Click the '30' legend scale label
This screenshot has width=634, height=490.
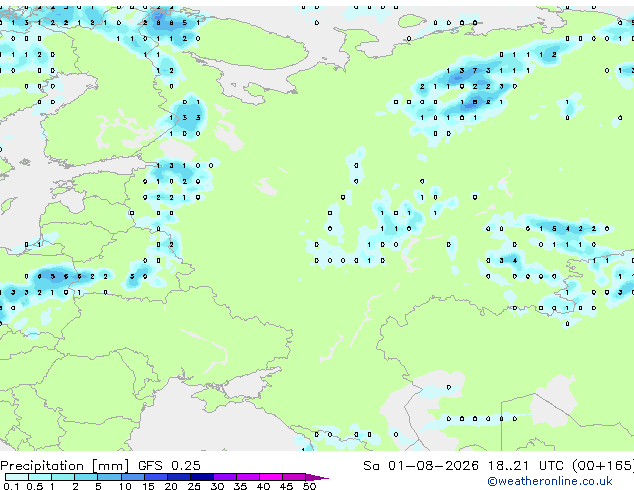click(x=217, y=486)
